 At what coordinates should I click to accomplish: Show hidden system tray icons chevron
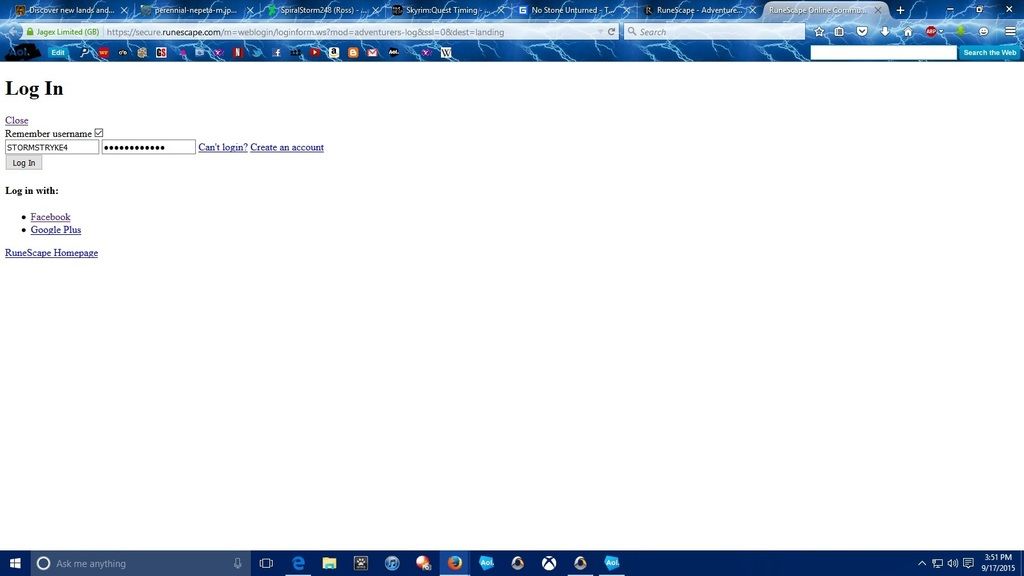click(x=921, y=563)
